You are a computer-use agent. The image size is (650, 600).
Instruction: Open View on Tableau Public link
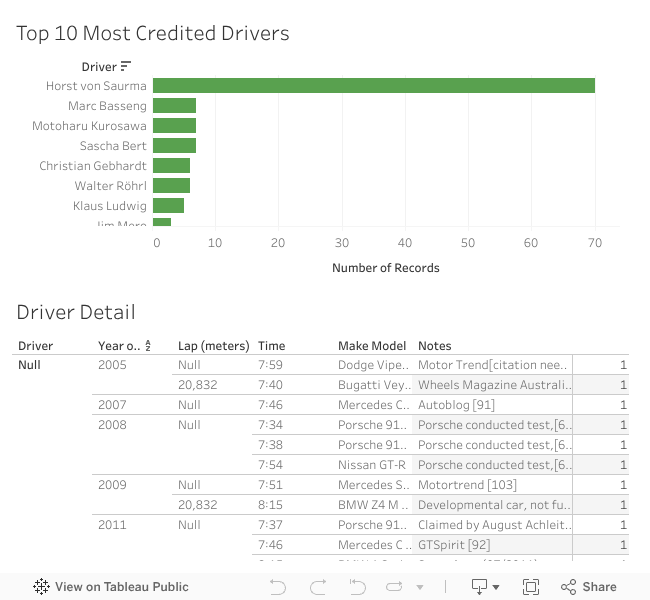tap(121, 587)
